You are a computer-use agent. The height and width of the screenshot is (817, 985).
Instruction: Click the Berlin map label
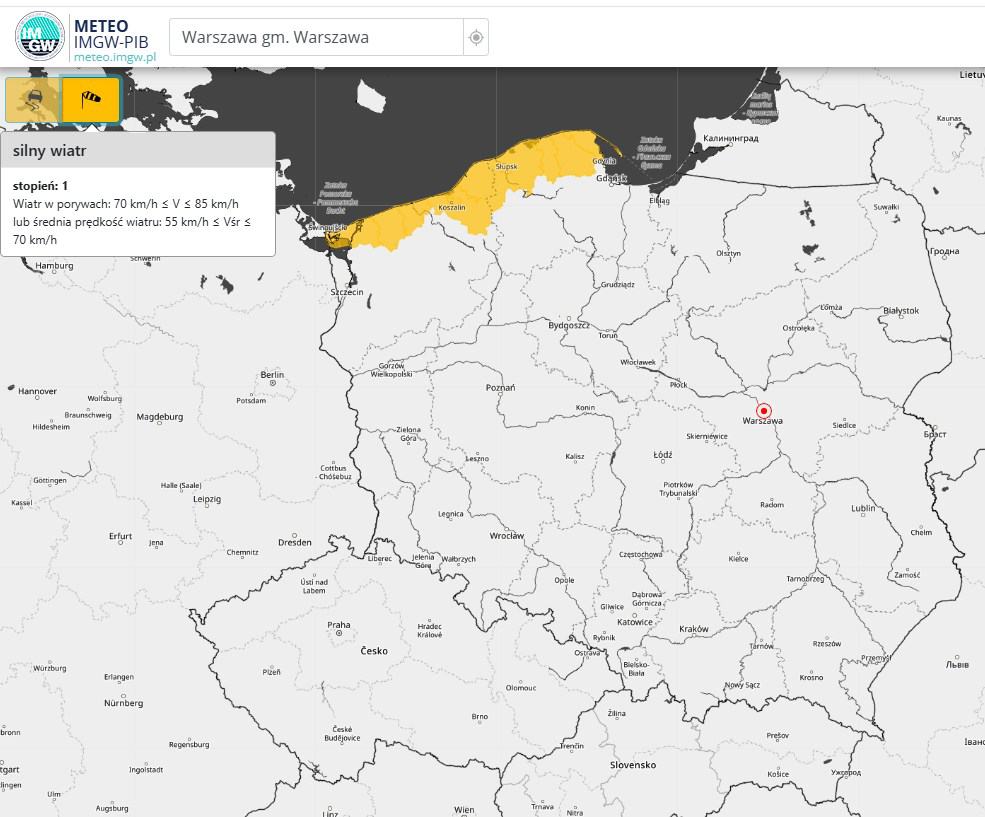coord(271,375)
